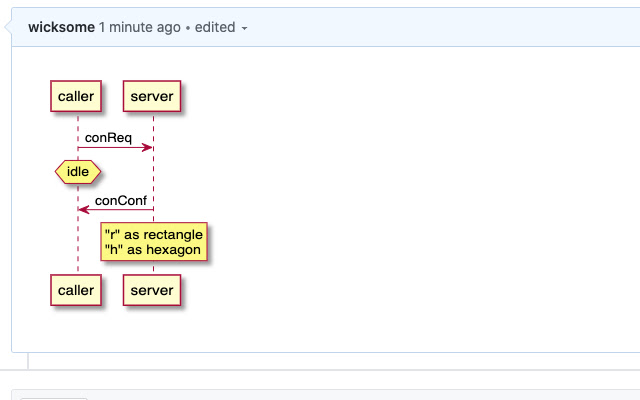Click the '"r" as rectangle' text line
Image resolution: width=640 pixels, height=400 pixels.
click(154, 235)
